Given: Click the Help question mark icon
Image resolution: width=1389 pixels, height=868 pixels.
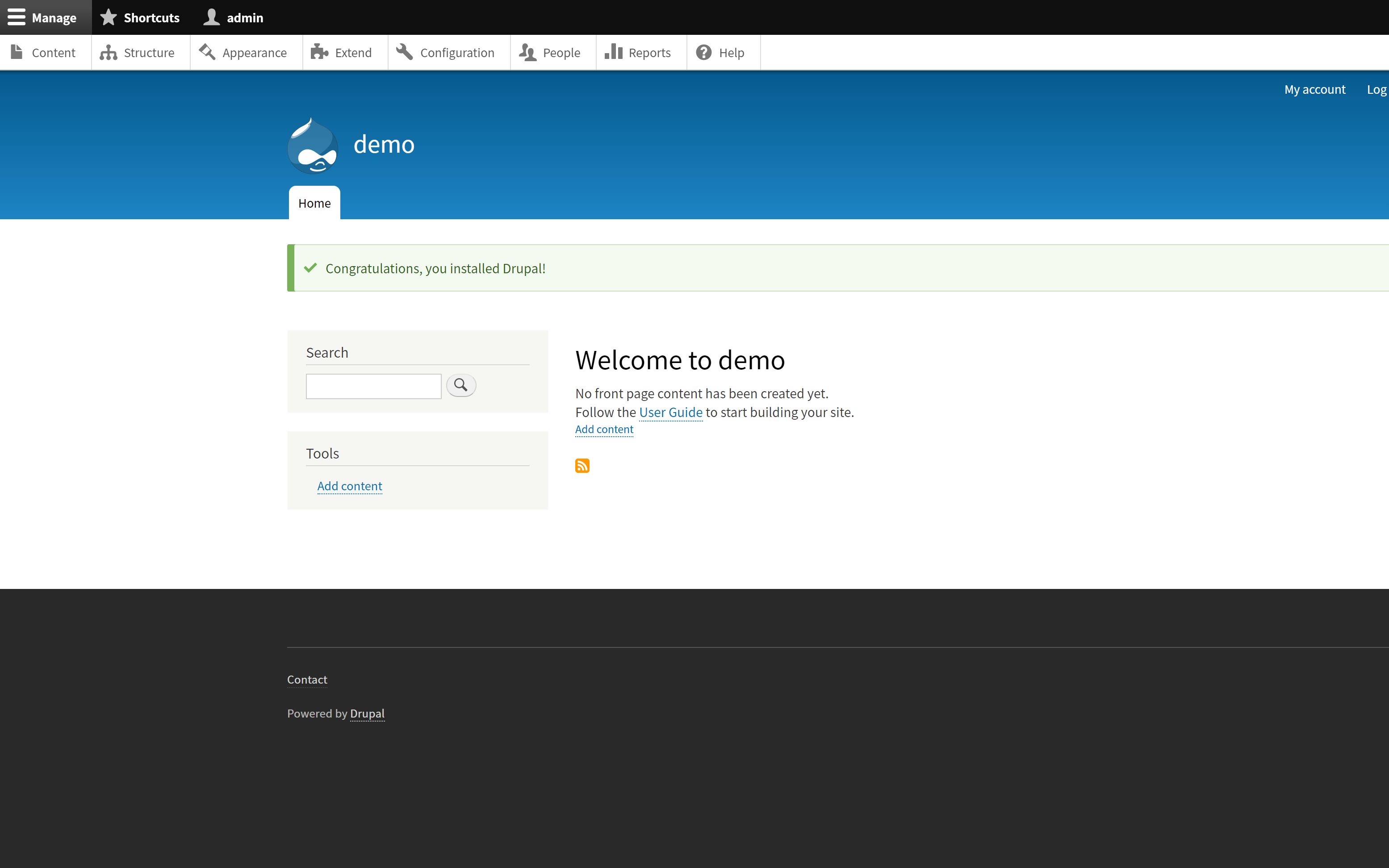Looking at the screenshot, I should (x=703, y=52).
